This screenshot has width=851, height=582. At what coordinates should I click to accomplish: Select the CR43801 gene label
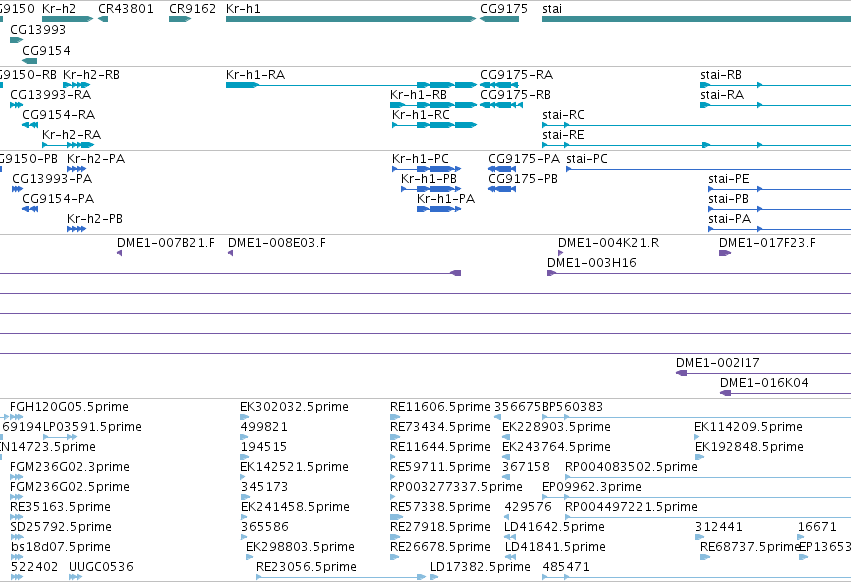coord(126,9)
